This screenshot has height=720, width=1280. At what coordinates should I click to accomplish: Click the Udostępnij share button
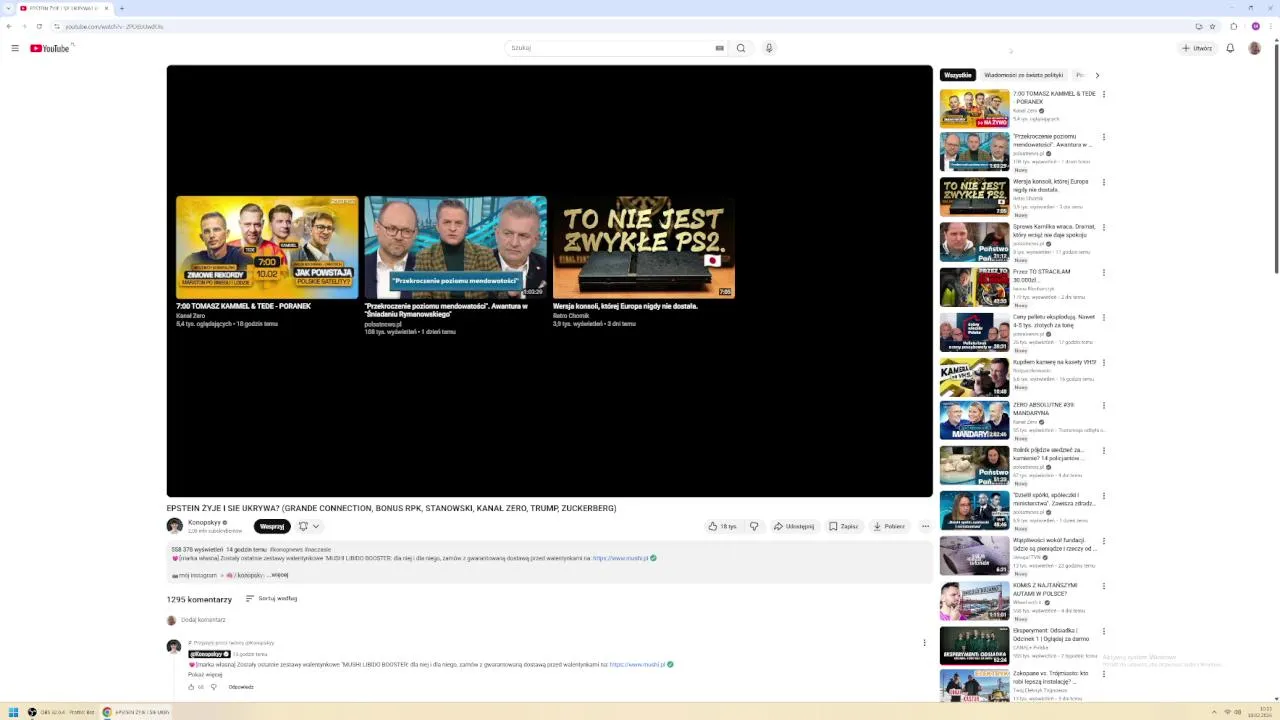pyautogui.click(x=794, y=526)
